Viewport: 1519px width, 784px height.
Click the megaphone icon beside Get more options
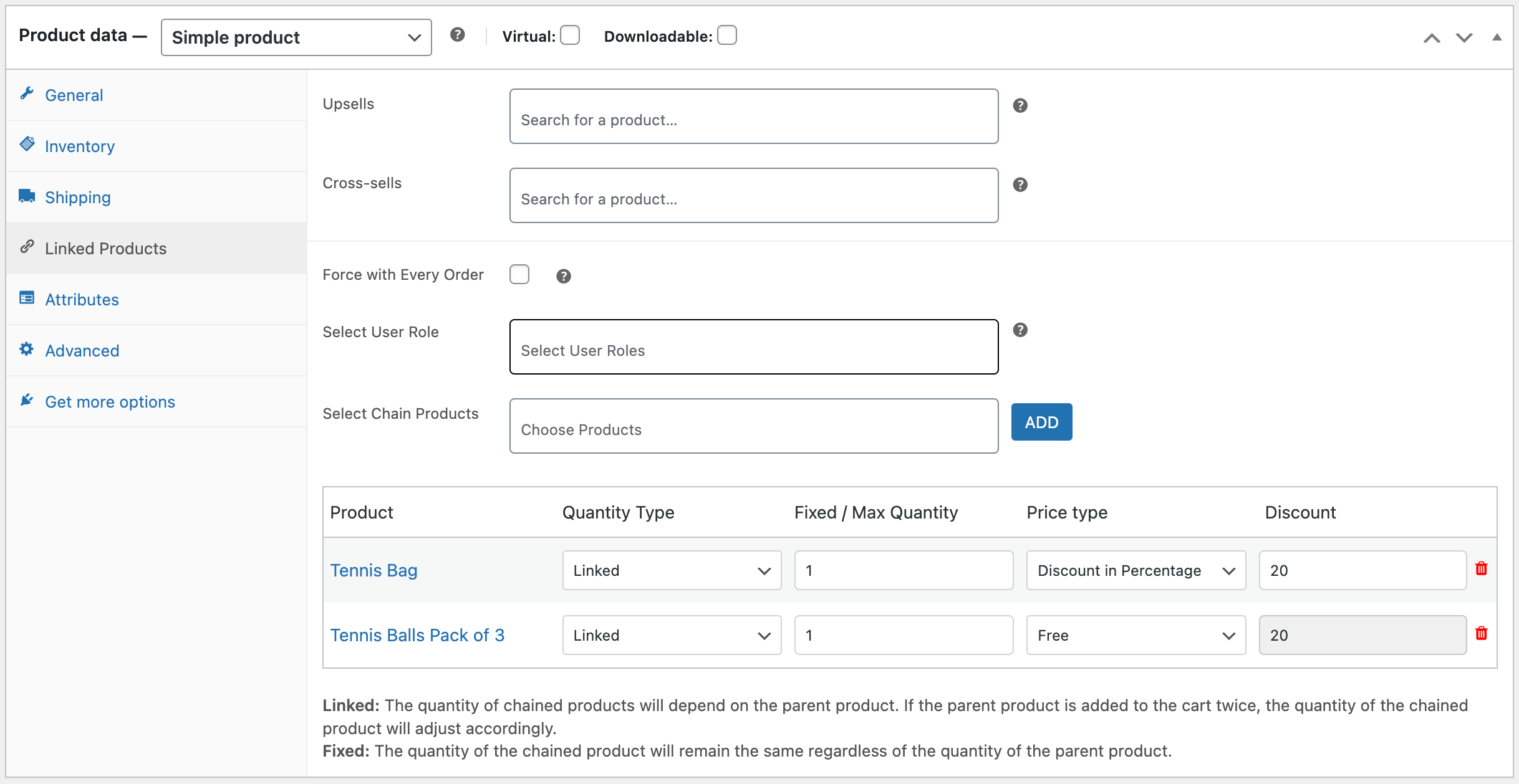27,399
